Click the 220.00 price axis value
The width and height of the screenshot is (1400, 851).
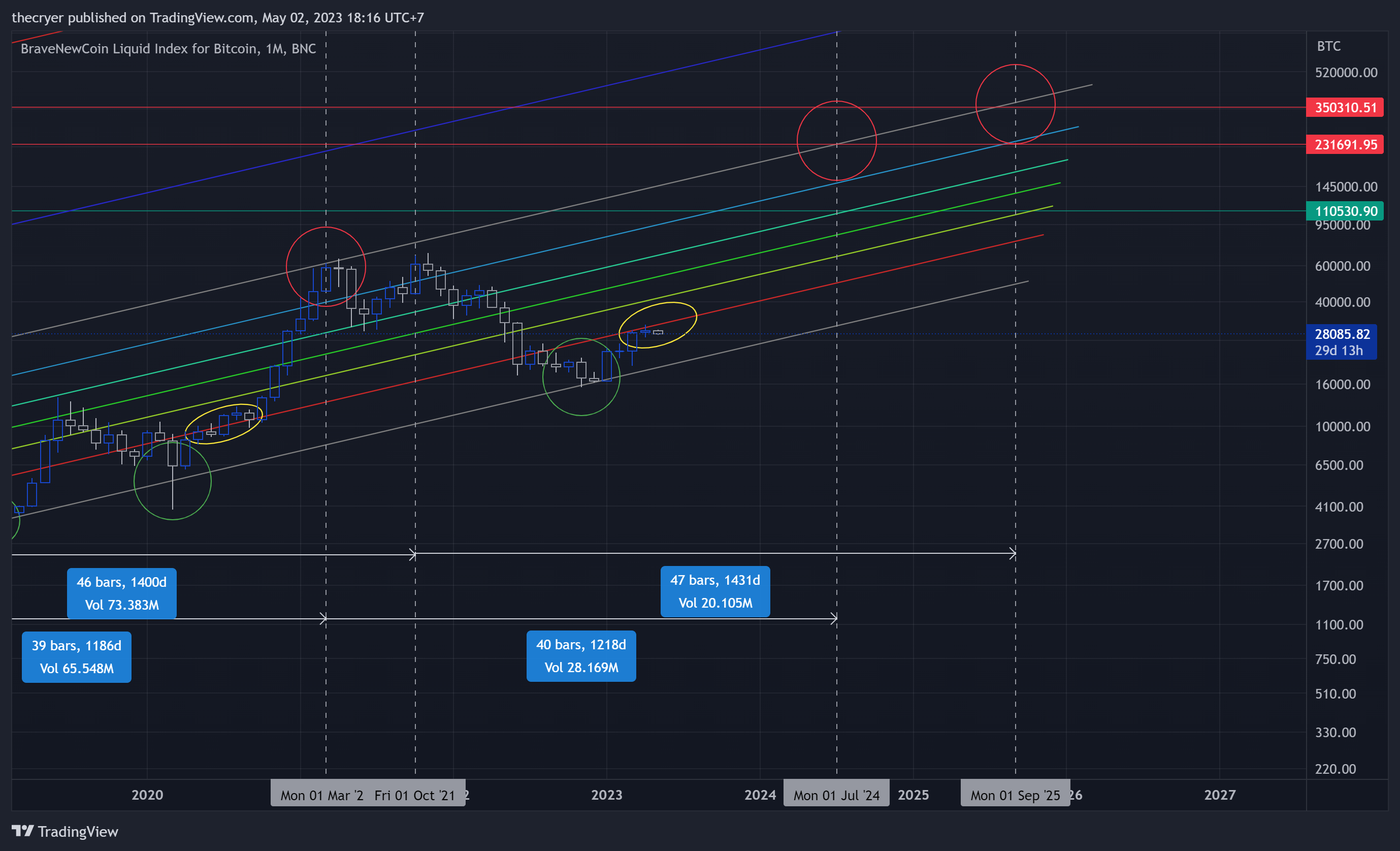click(1335, 769)
